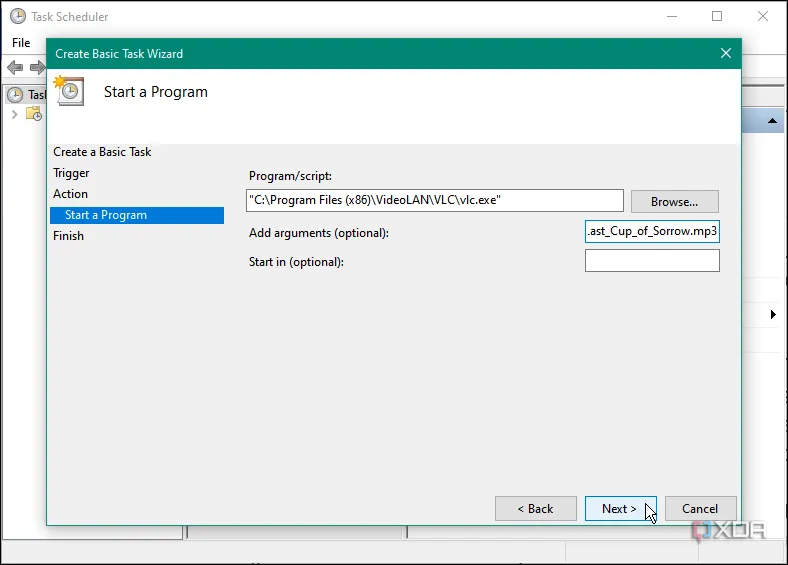Expand the Task Scheduler Library tree node

click(14, 114)
